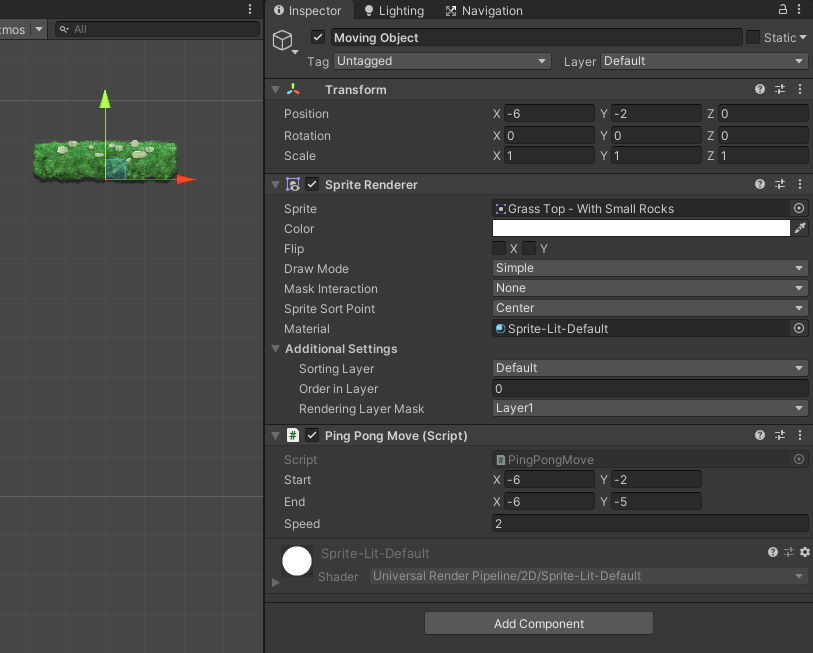Click the Transform help question-mark icon
This screenshot has width=813, height=653.
pyautogui.click(x=760, y=89)
